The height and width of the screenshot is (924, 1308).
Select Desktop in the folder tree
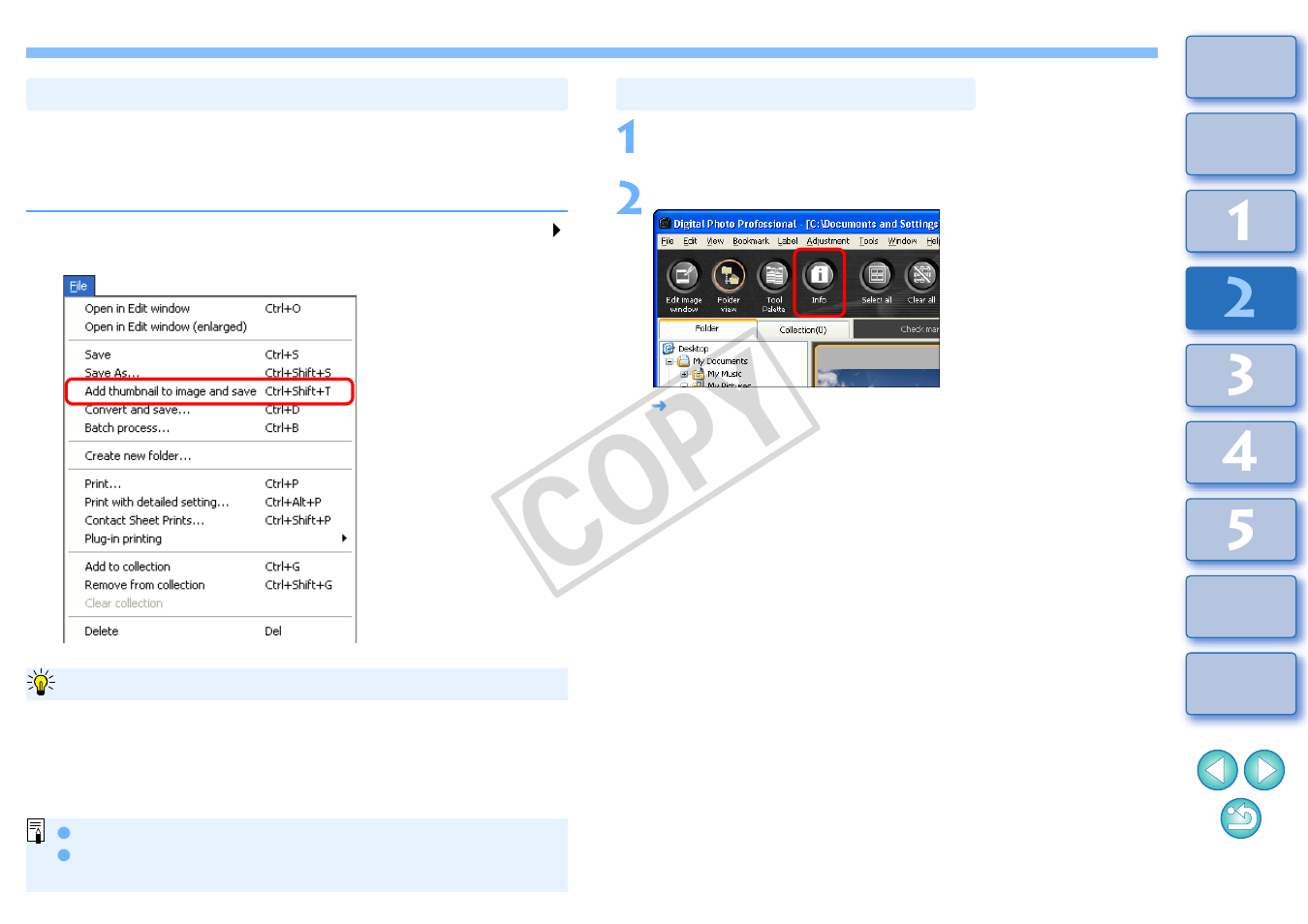coord(693,349)
